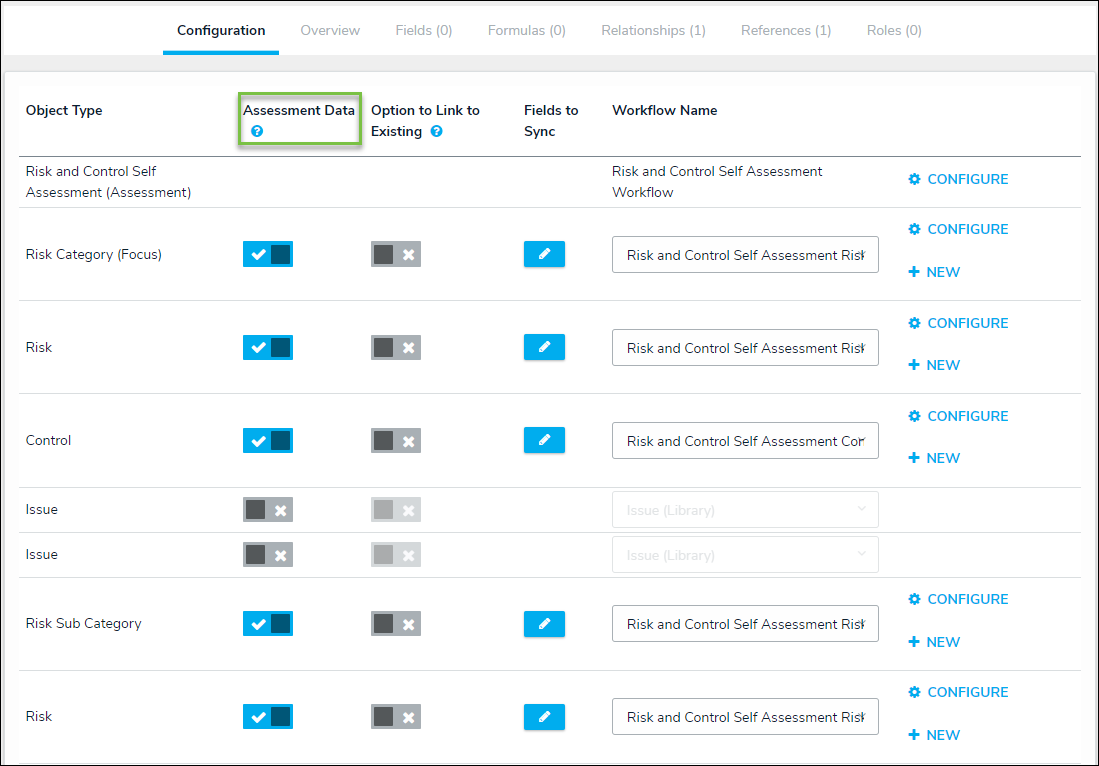Click the pencil button in Risk Sub Category row
This screenshot has height=766, width=1099.
coord(544,624)
